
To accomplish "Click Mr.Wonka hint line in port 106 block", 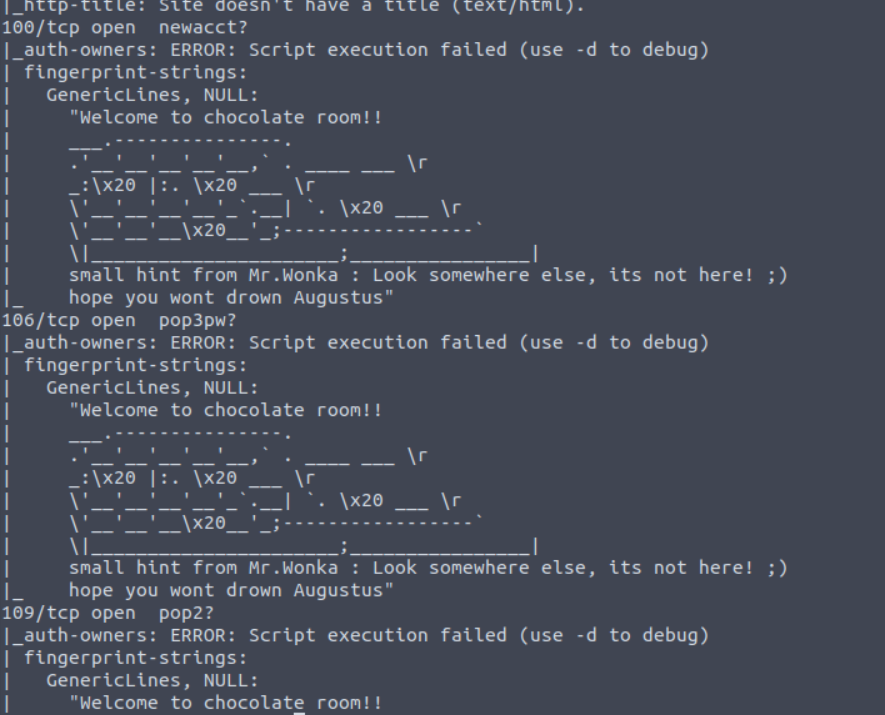I will pyautogui.click(x=428, y=568).
